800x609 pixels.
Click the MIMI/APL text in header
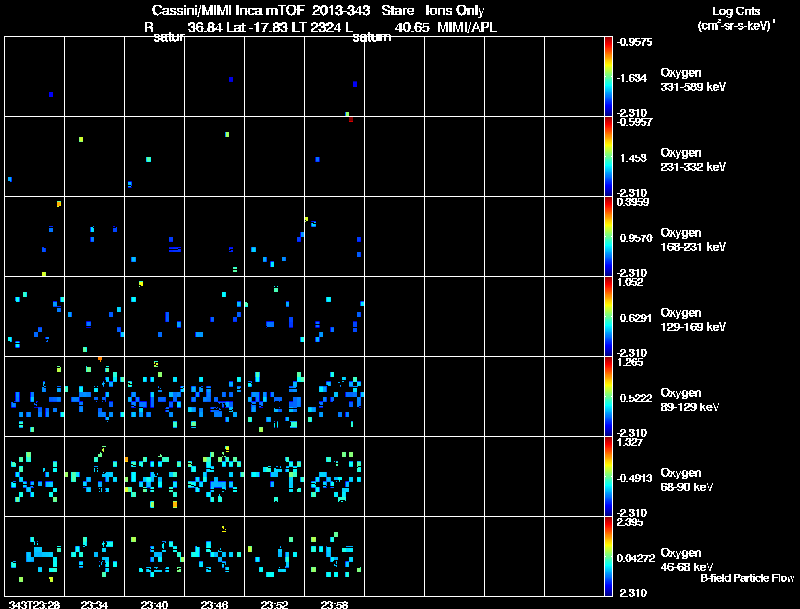pyautogui.click(x=460, y=27)
